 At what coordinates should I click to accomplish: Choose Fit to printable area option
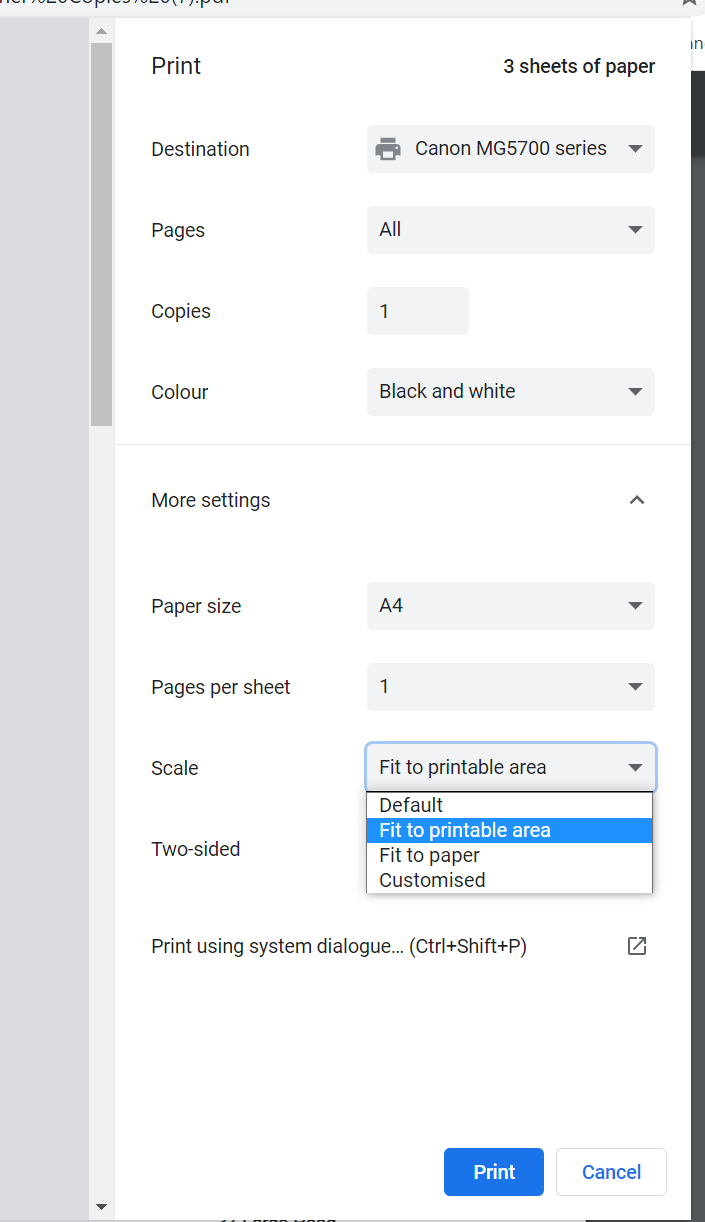[509, 830]
